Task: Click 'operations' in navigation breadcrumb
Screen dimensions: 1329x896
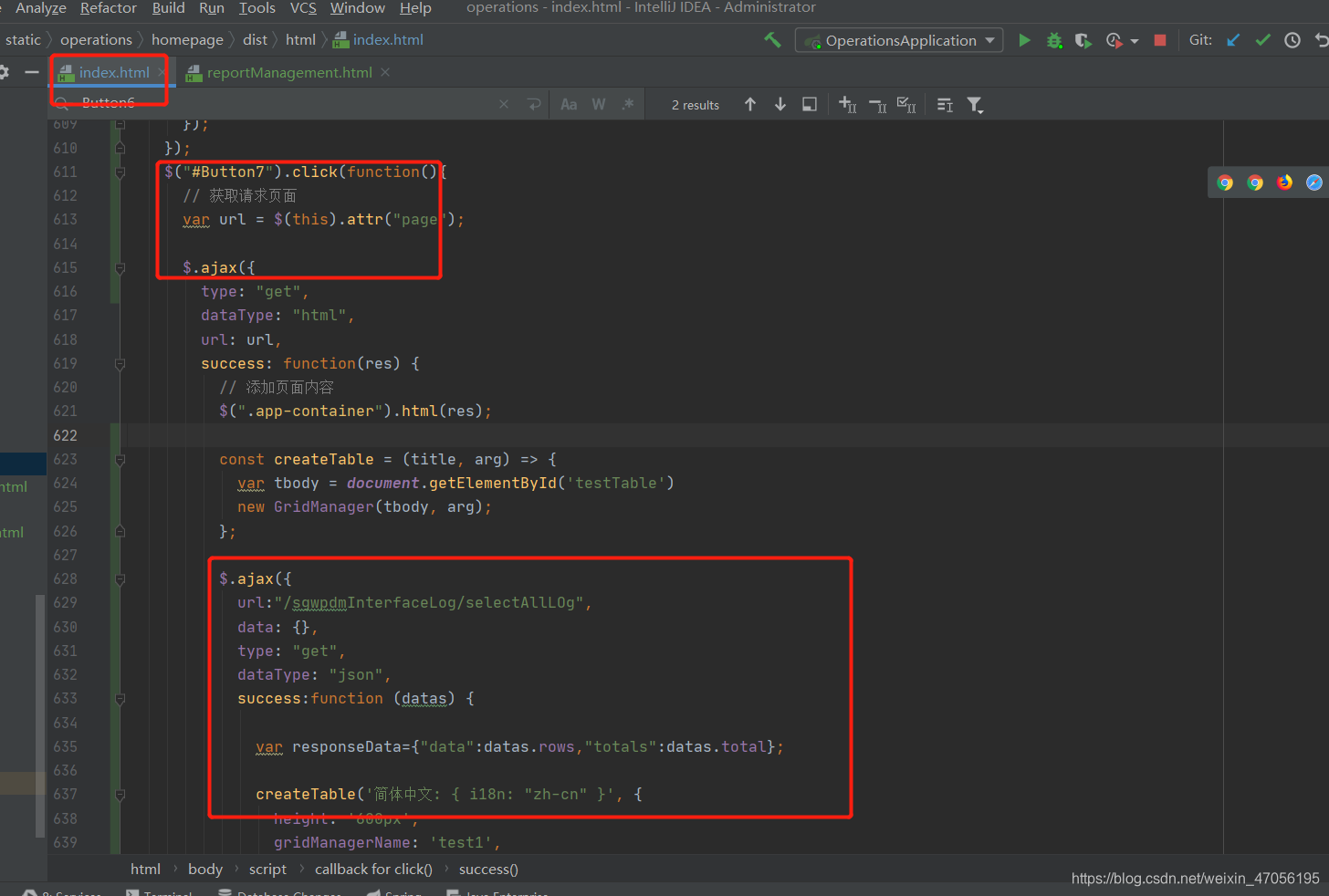Action: pyautogui.click(x=96, y=40)
